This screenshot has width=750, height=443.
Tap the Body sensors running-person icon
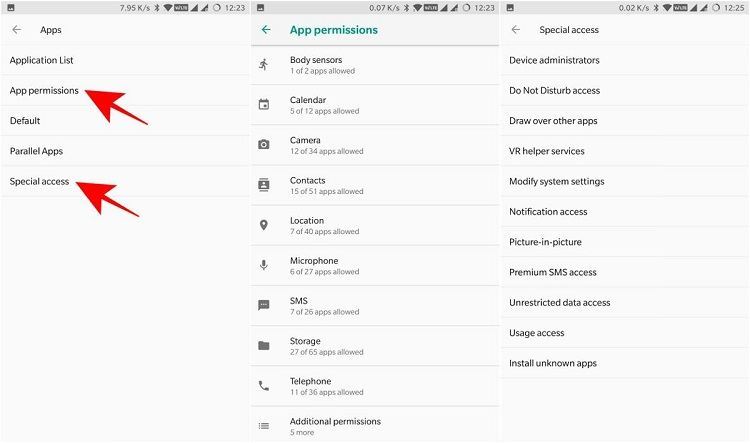point(264,65)
